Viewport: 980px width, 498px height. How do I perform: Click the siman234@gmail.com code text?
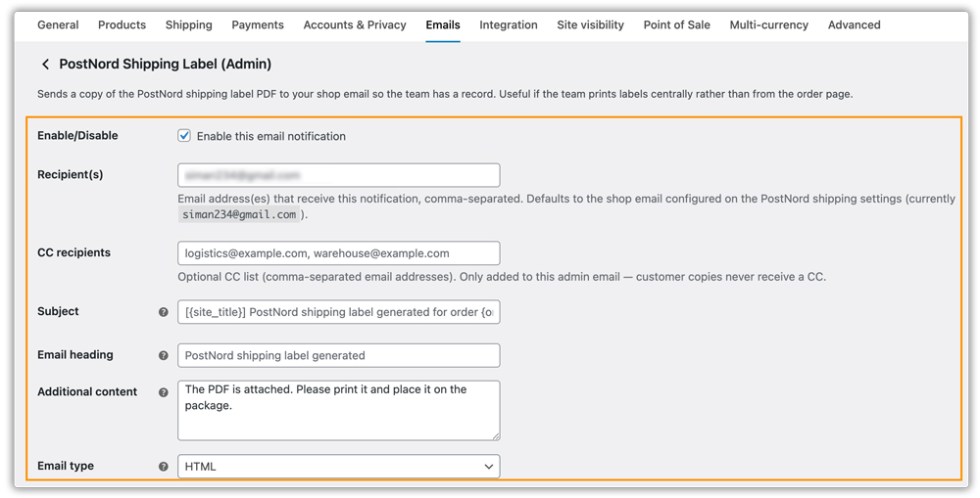click(239, 214)
